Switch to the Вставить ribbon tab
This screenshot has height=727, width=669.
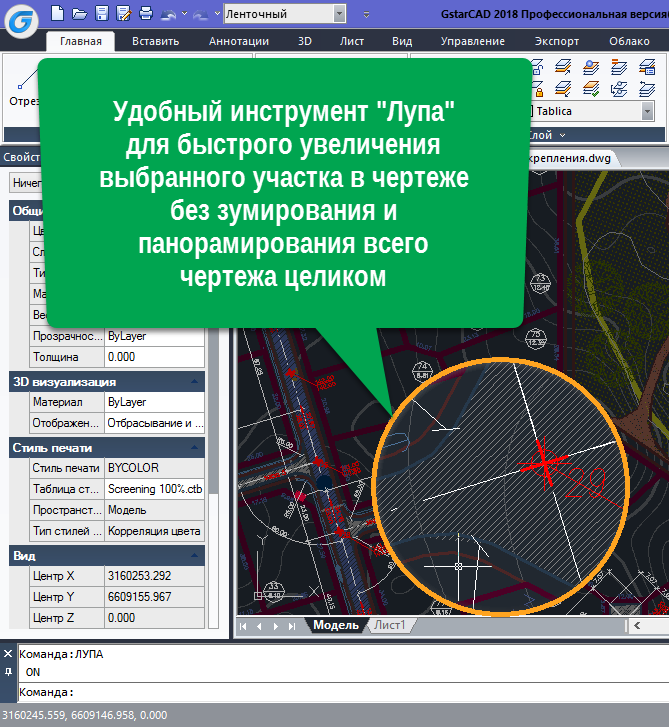click(155, 41)
